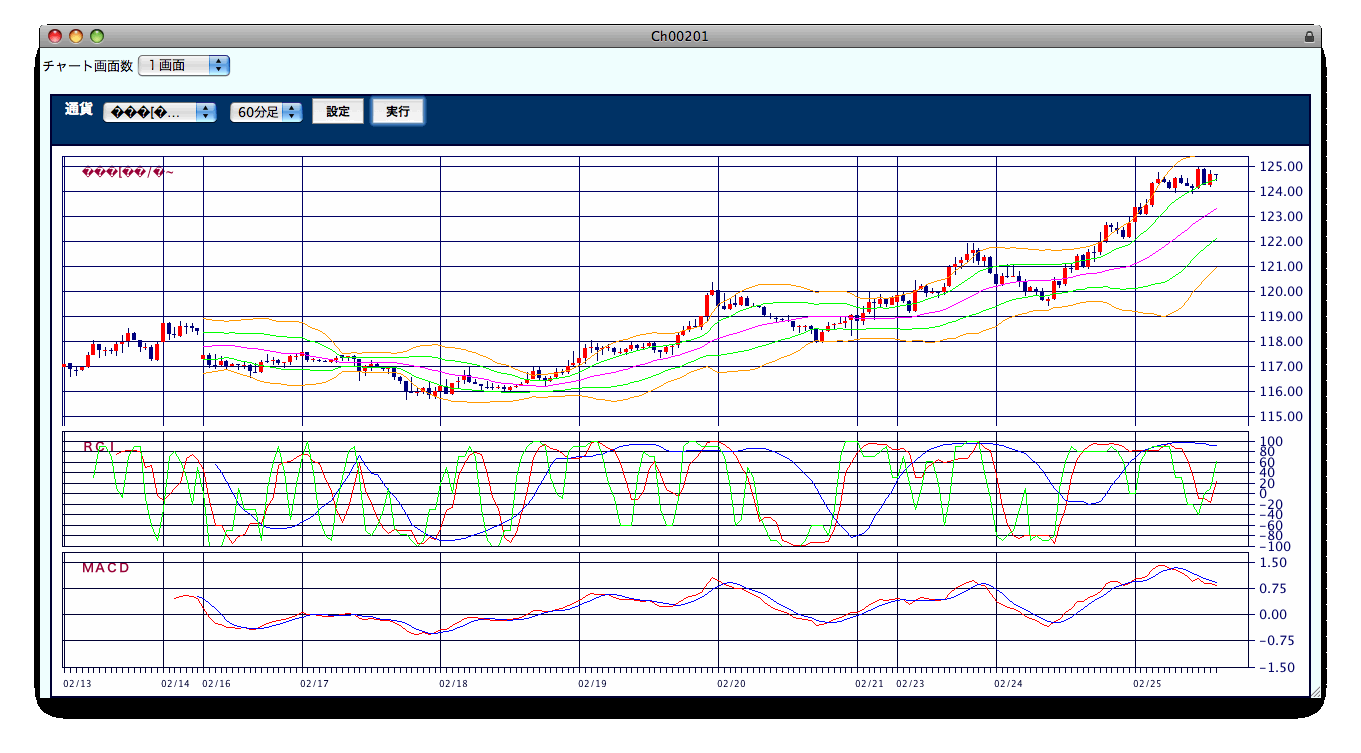The image size is (1361, 753).
Task: Click the 02/17 date label
Action: click(314, 684)
